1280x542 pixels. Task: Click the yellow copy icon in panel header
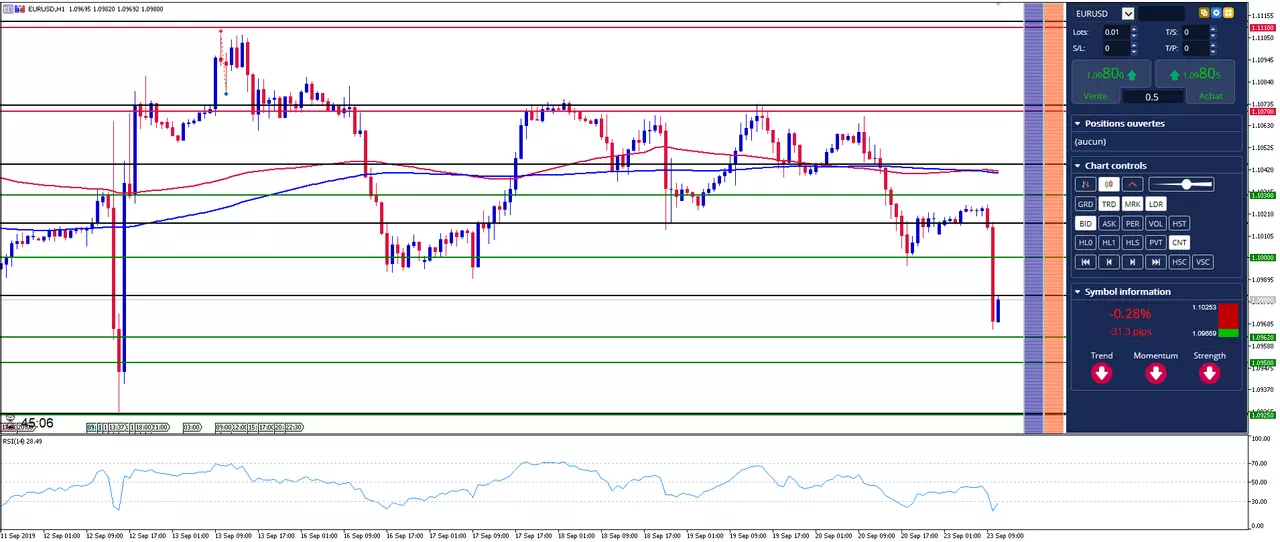pyautogui.click(x=1204, y=13)
